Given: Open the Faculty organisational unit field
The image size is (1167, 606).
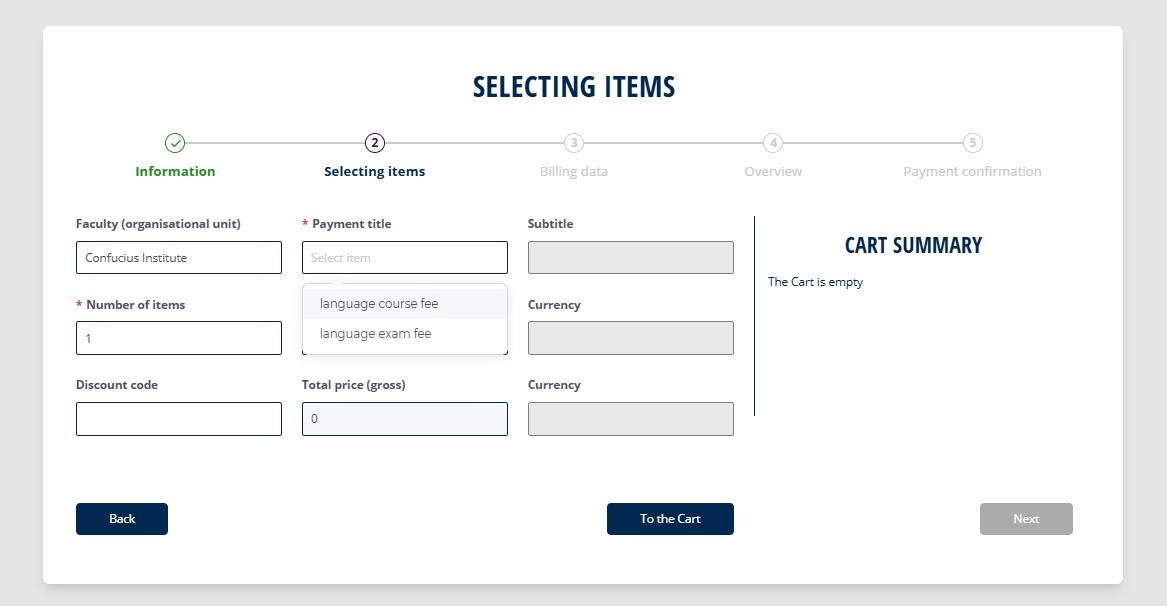Looking at the screenshot, I should (x=178, y=257).
